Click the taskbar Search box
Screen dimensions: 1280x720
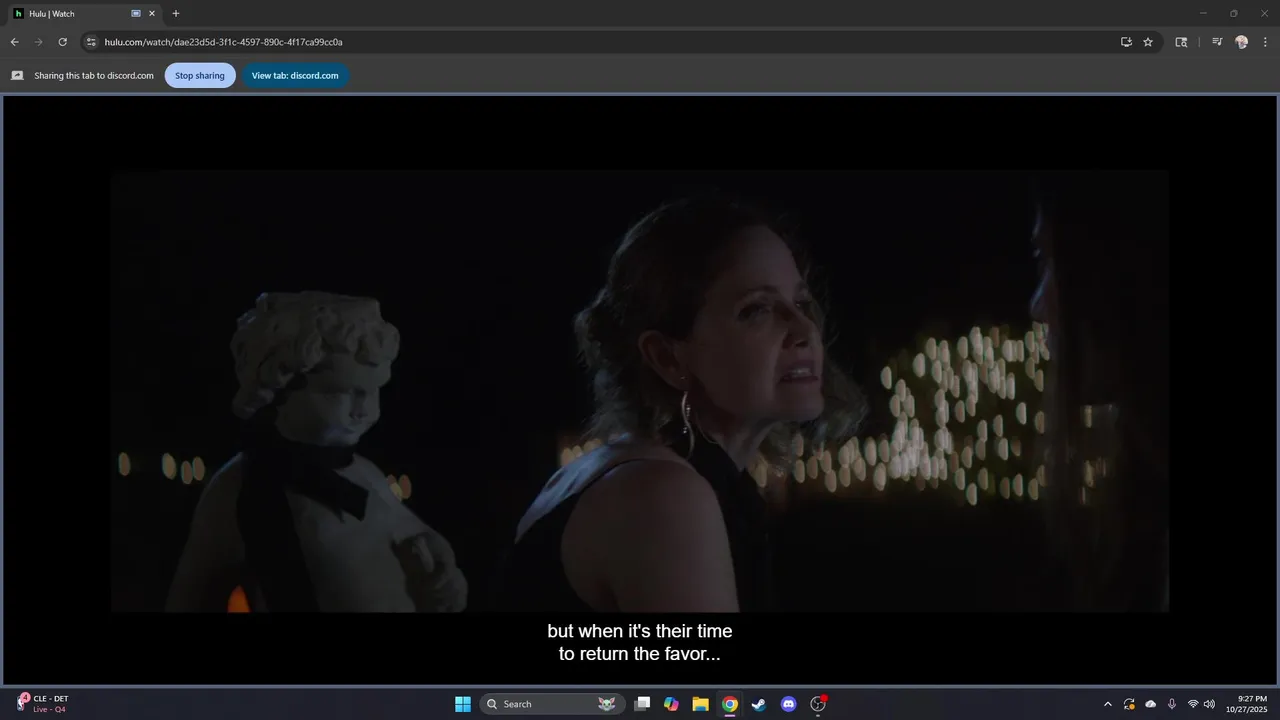[x=553, y=704]
